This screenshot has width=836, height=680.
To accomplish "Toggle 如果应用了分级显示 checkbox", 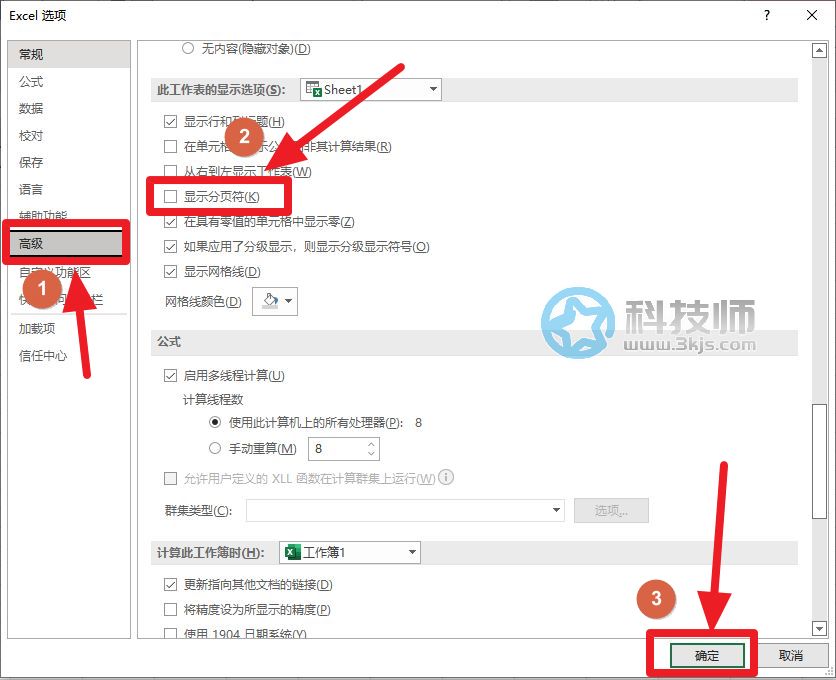I will point(170,247).
